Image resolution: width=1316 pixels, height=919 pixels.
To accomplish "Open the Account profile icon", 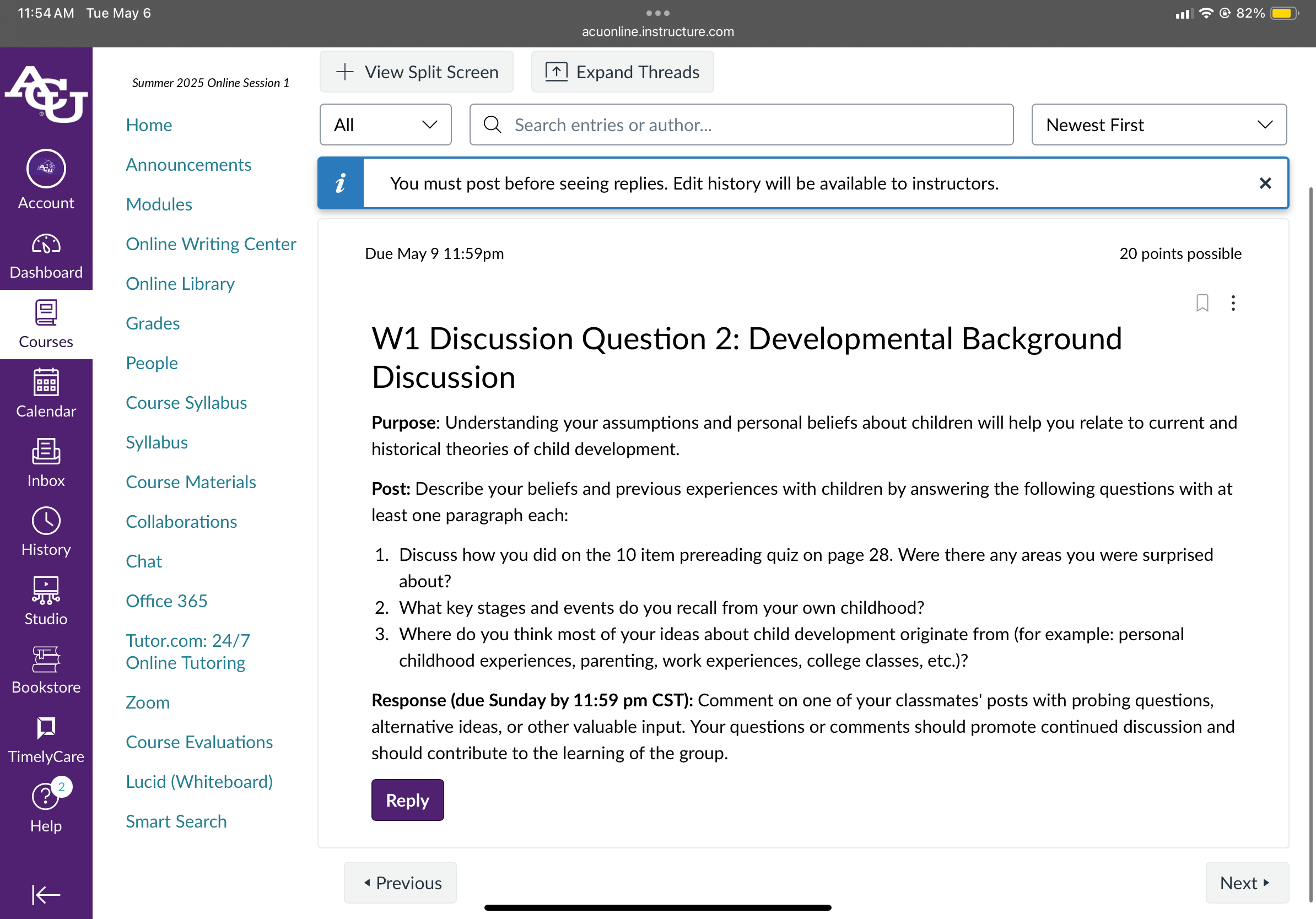I will [x=46, y=169].
